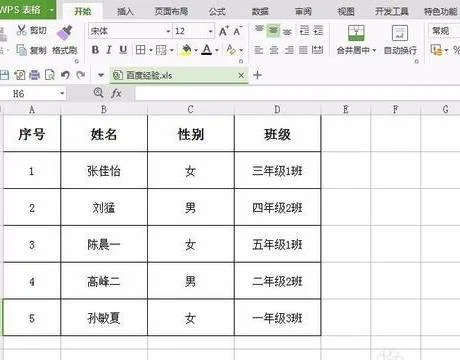Select the cell containing 五年级1班
This screenshot has width=460, height=360.
pyautogui.click(x=277, y=244)
